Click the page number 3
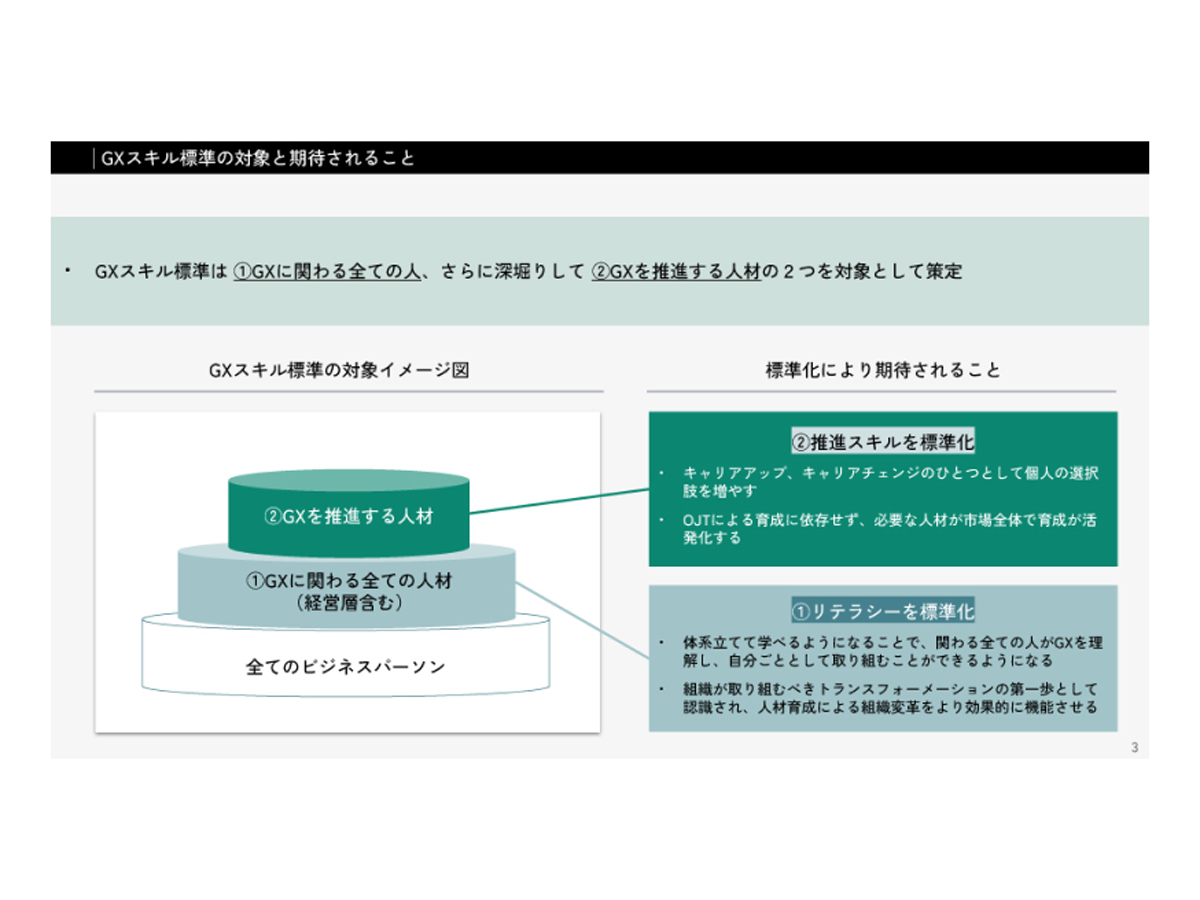Viewport: 1200px width, 900px height. [1133, 746]
